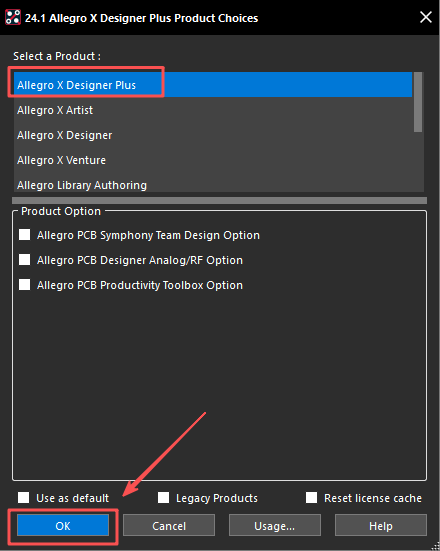Screen dimensions: 440x551
Task: Confirm selection with the OK button
Action: [x=63, y=525]
